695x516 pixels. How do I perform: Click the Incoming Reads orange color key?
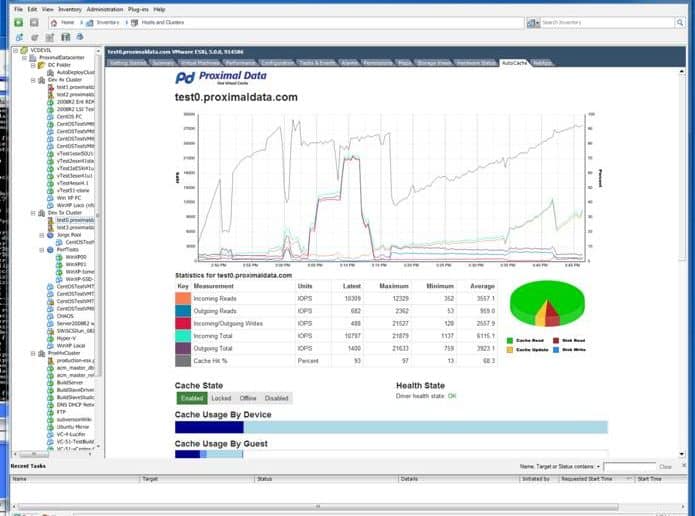pyautogui.click(x=183, y=298)
